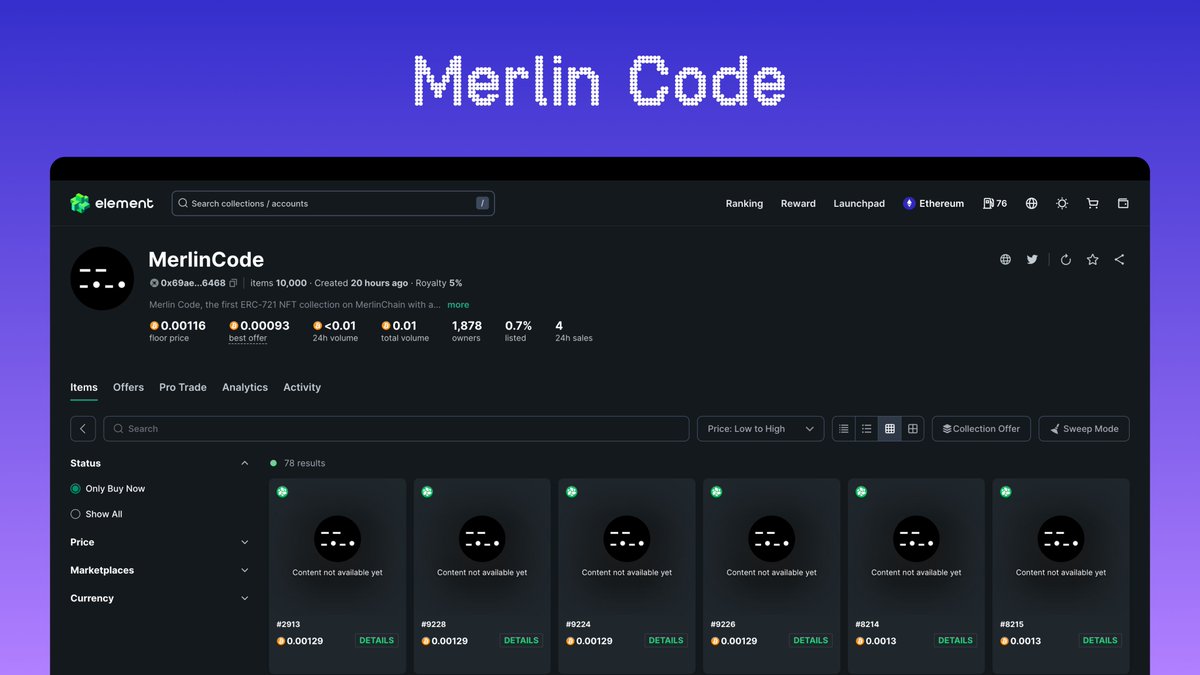Viewport: 1200px width, 675px height.
Task: Click marketplace badge on item #9224
Action: pyautogui.click(x=572, y=491)
